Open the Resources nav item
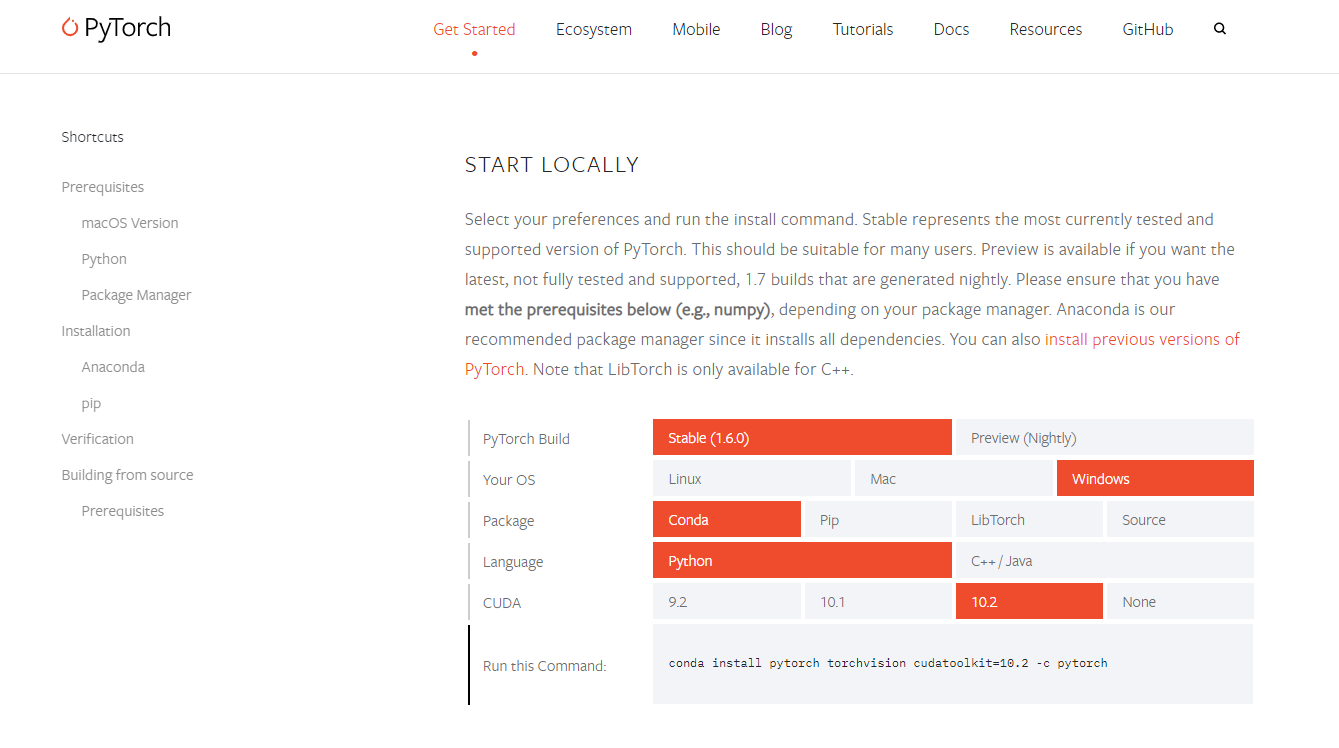 coord(1046,29)
